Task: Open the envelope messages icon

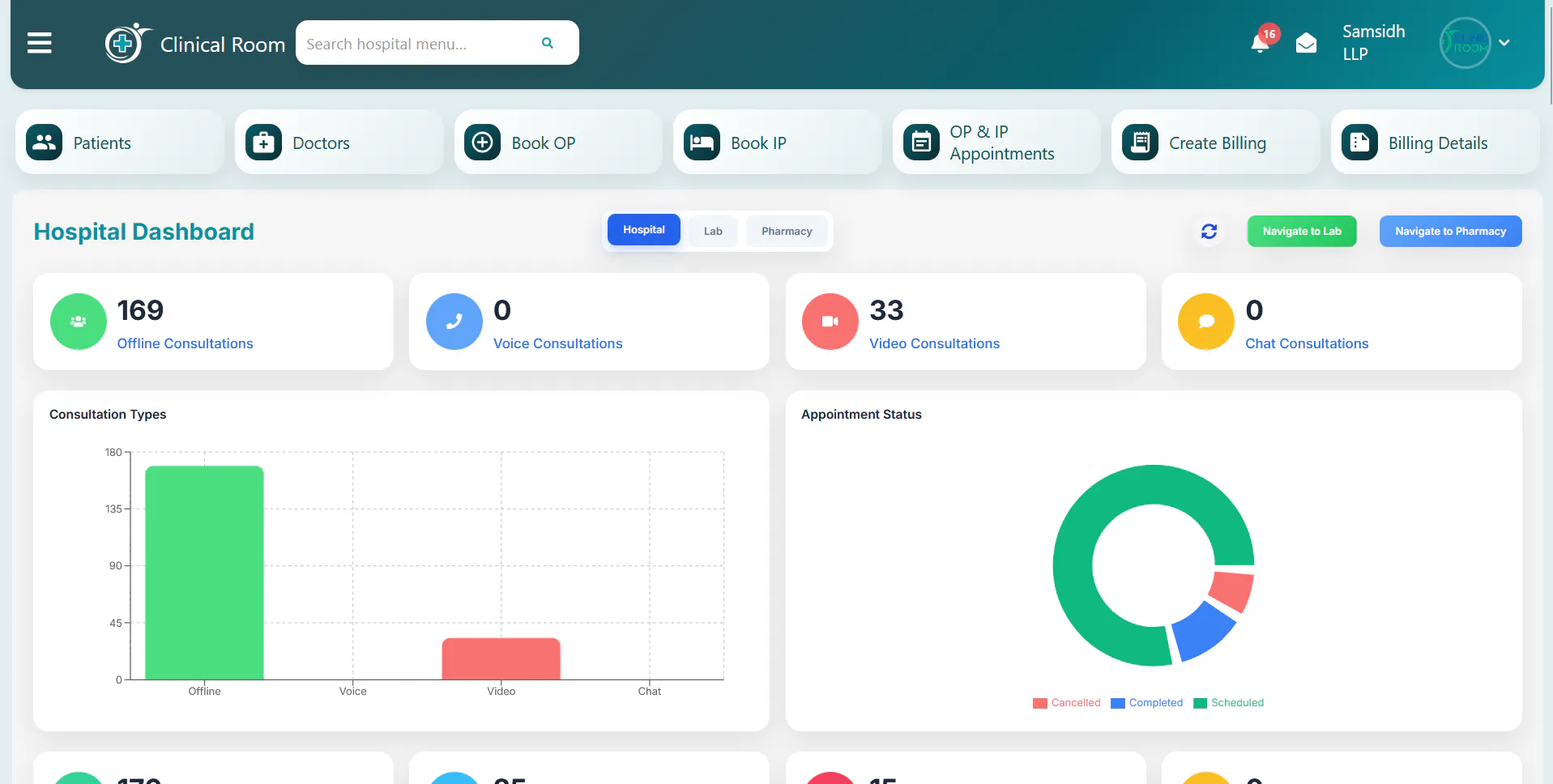Action: [1306, 43]
